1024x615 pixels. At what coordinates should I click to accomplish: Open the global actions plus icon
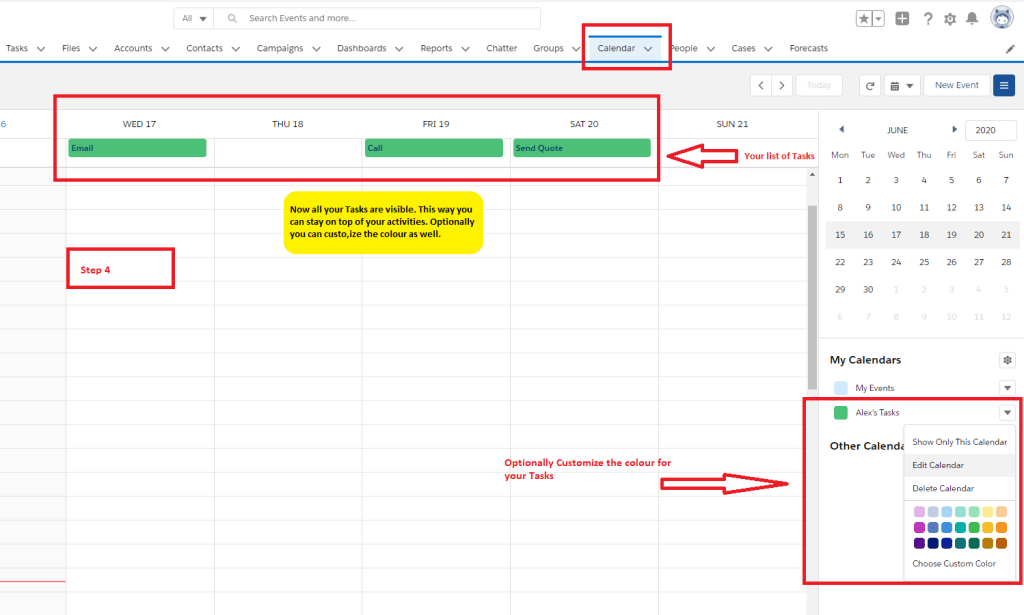(x=903, y=19)
